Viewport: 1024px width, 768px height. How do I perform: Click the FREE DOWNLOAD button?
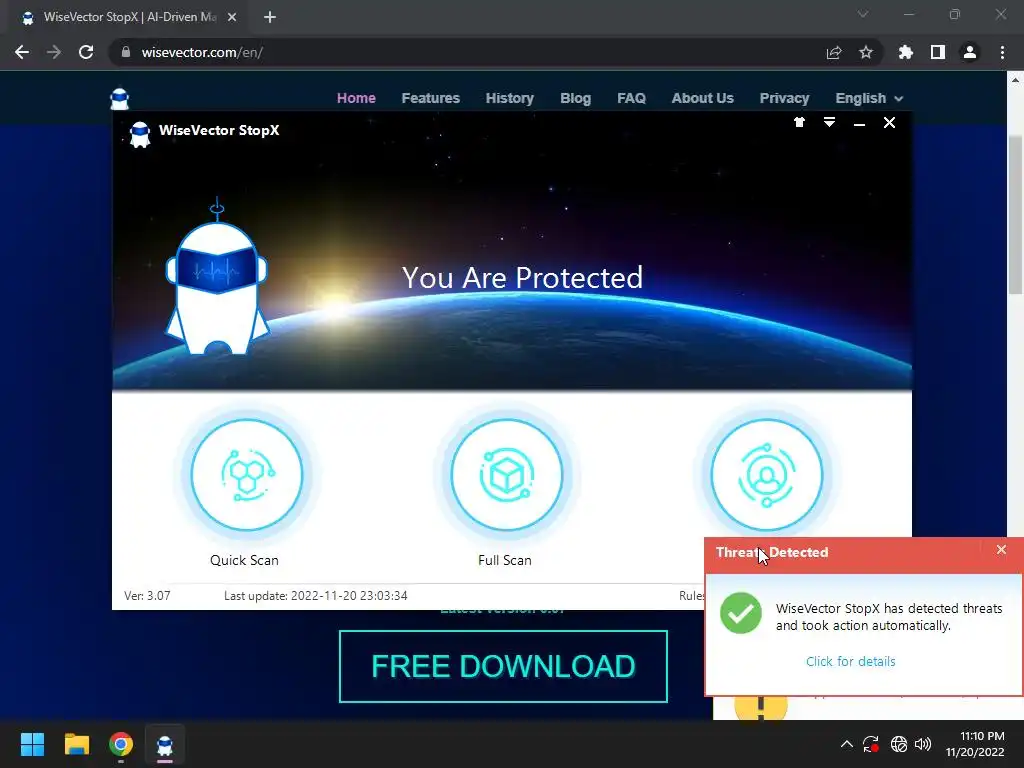[x=503, y=666]
